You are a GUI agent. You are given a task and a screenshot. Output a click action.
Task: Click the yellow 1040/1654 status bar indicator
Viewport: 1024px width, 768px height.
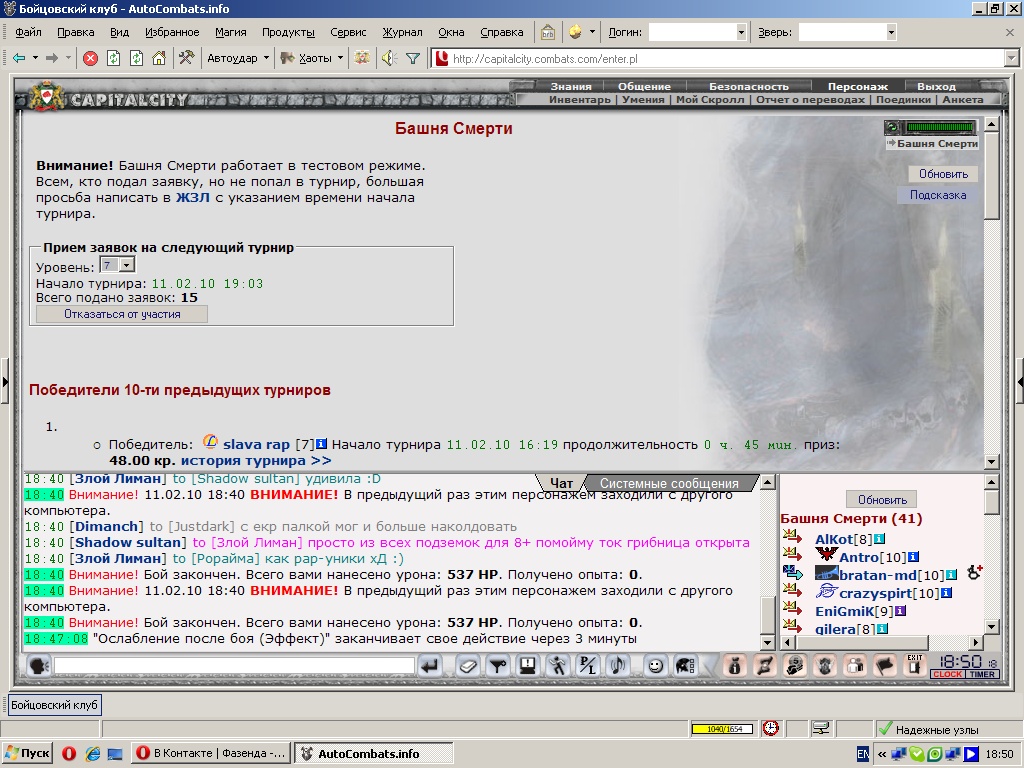pos(723,729)
